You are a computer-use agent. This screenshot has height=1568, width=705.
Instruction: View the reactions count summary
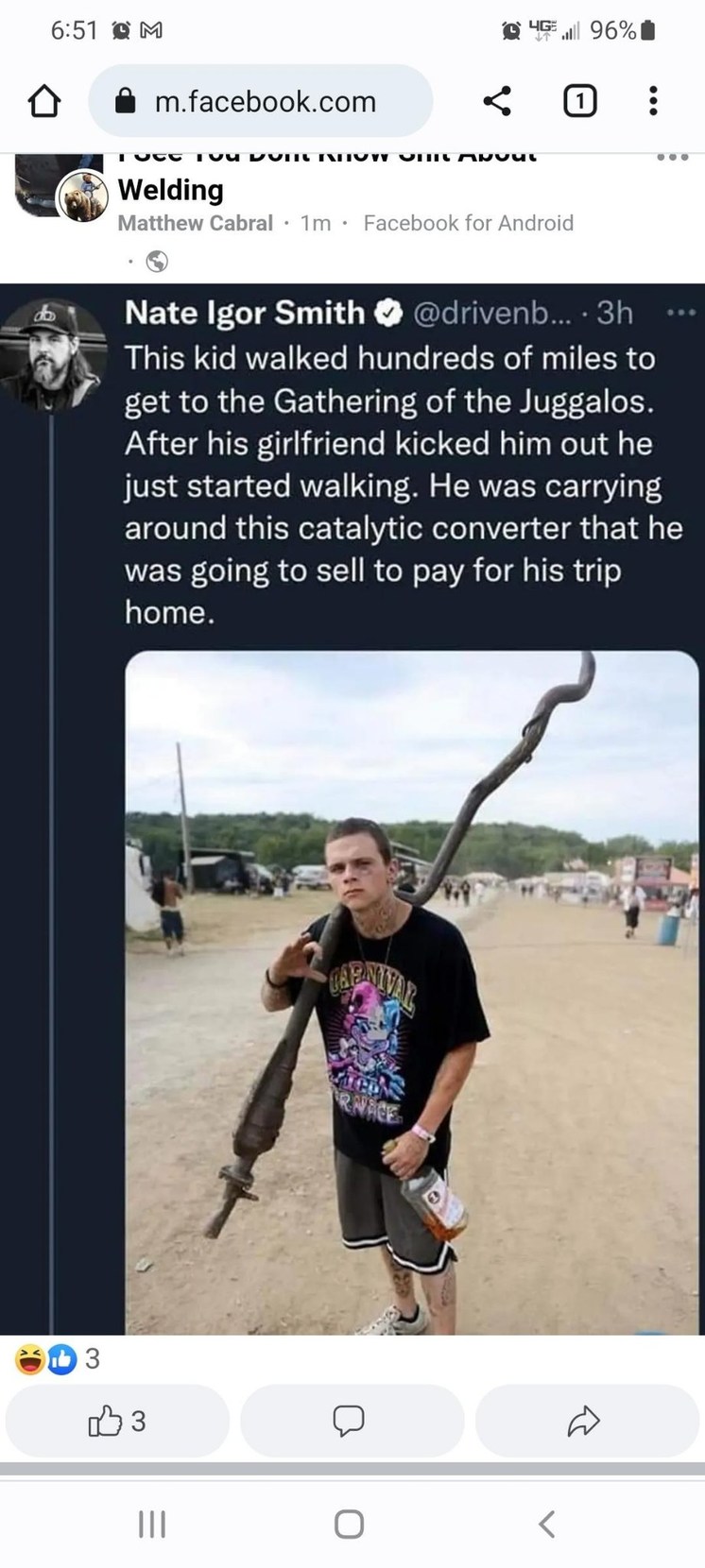[59, 1359]
